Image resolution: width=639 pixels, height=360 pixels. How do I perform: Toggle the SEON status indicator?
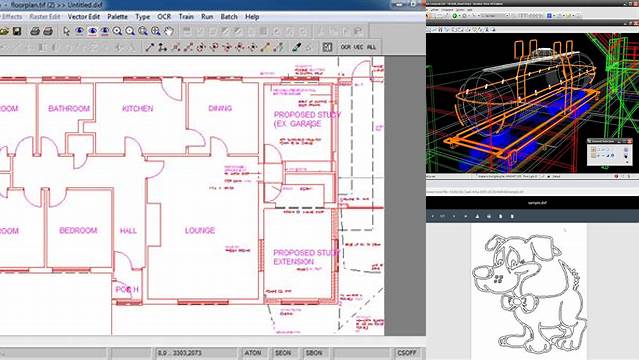[x=283, y=353]
